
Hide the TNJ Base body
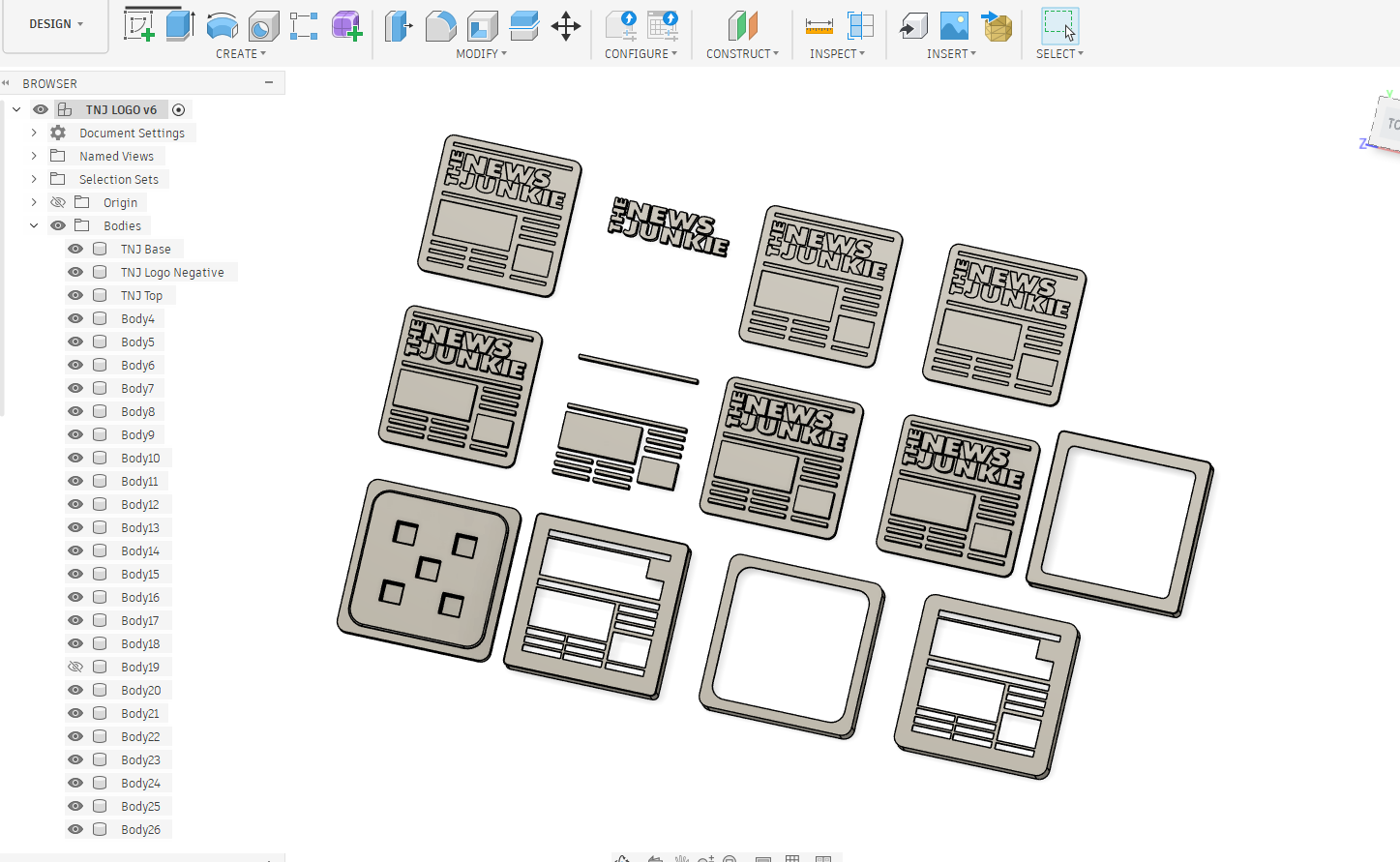(75, 249)
